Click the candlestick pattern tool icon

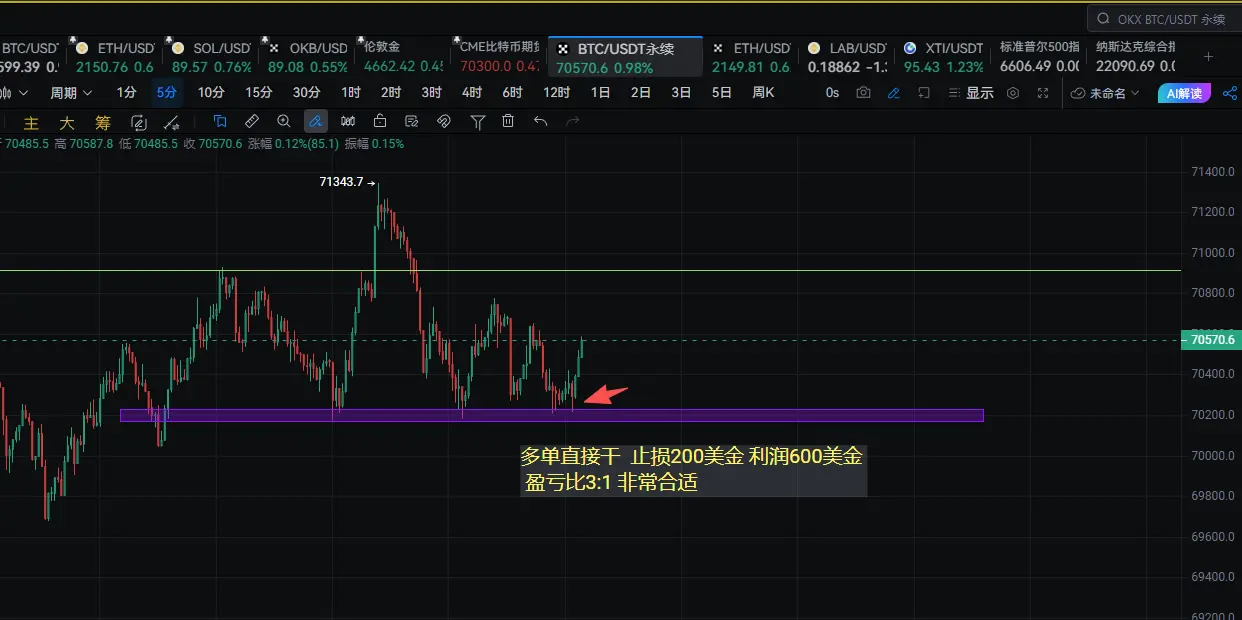(348, 121)
